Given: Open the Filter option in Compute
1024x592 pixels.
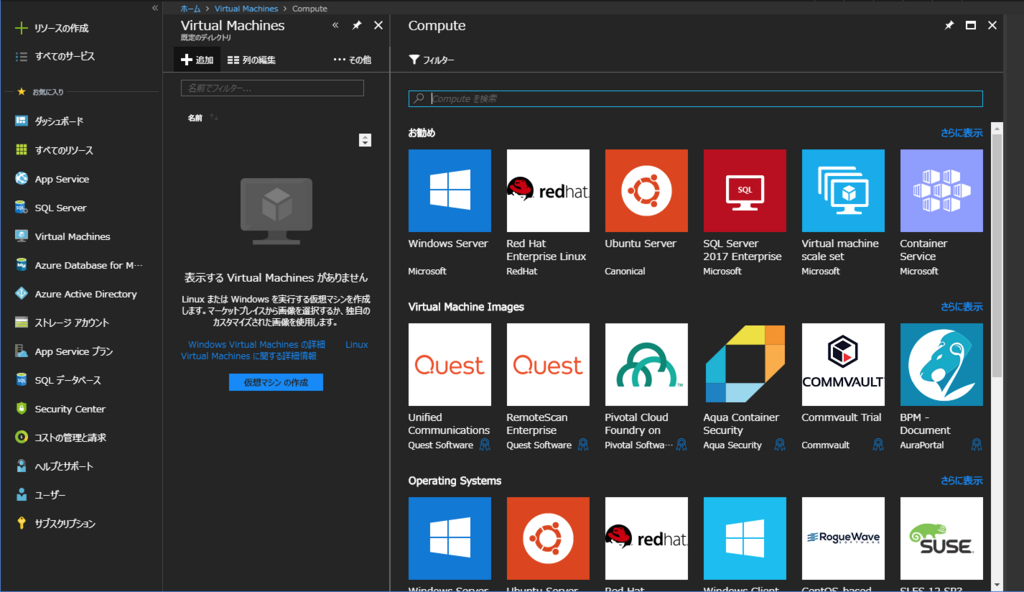Looking at the screenshot, I should [432, 59].
